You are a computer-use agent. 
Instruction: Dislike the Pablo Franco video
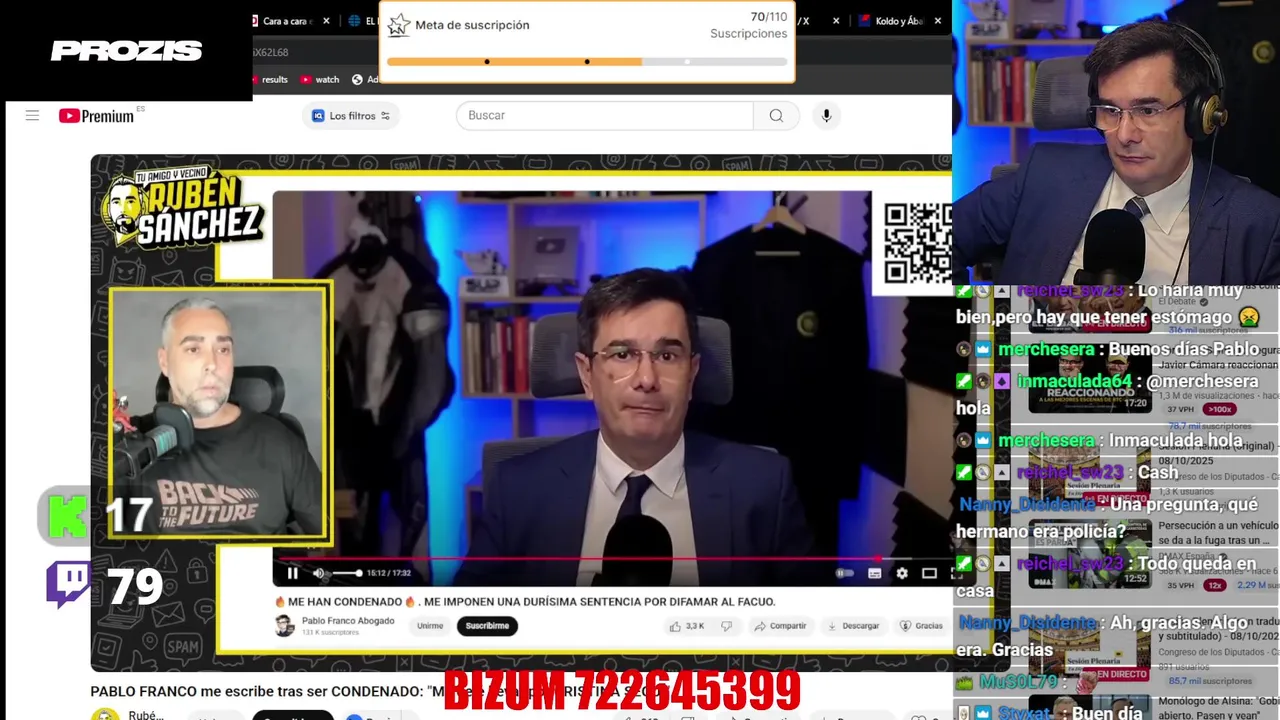727,626
